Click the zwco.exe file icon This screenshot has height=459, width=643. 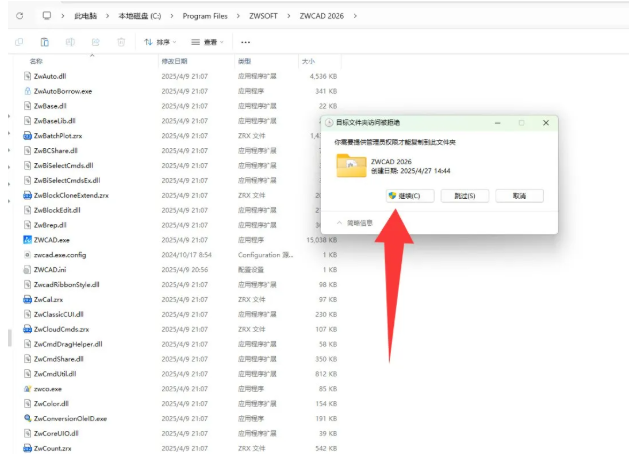tap(26, 388)
